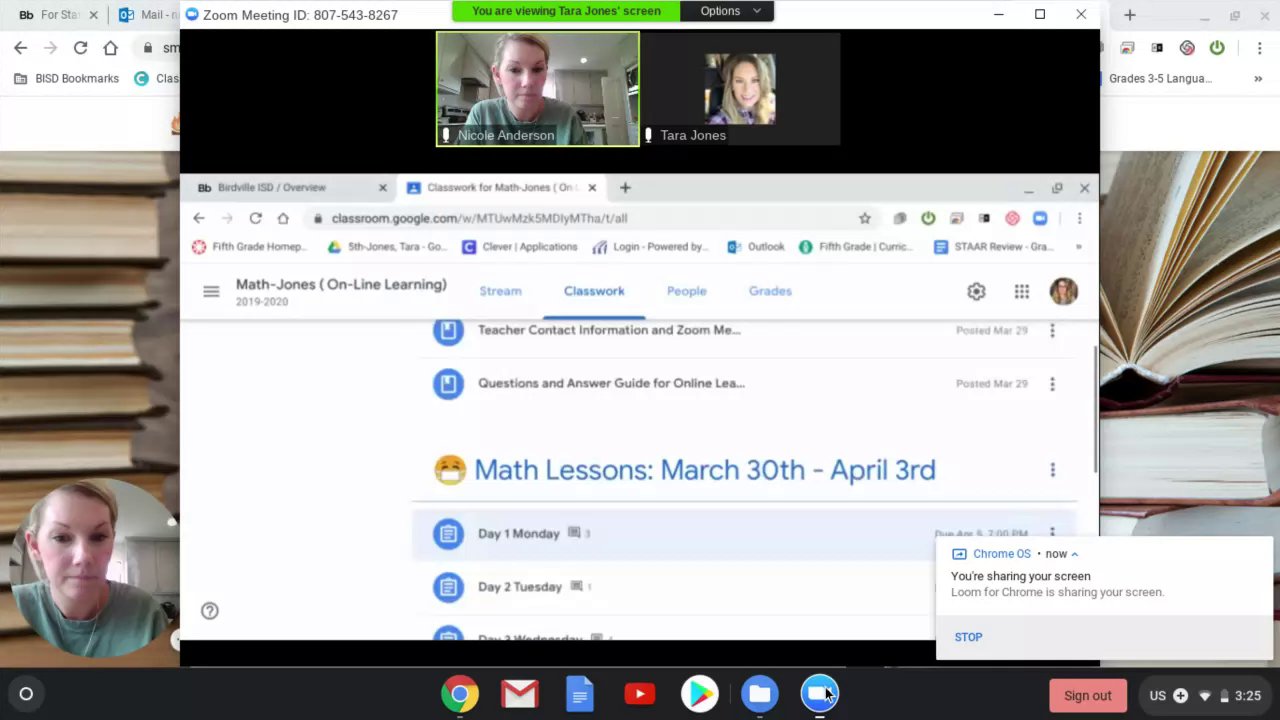This screenshot has width=1280, height=720.
Task: Click home in background Chrome window
Action: point(110,48)
